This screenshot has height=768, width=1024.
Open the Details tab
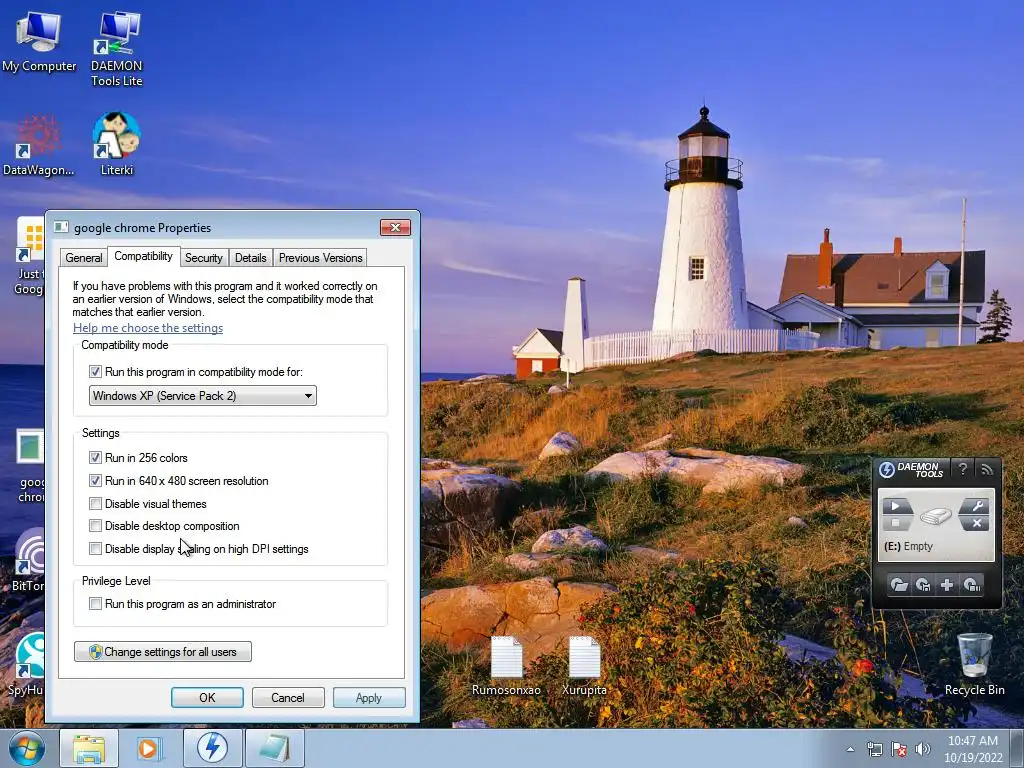[251, 258]
